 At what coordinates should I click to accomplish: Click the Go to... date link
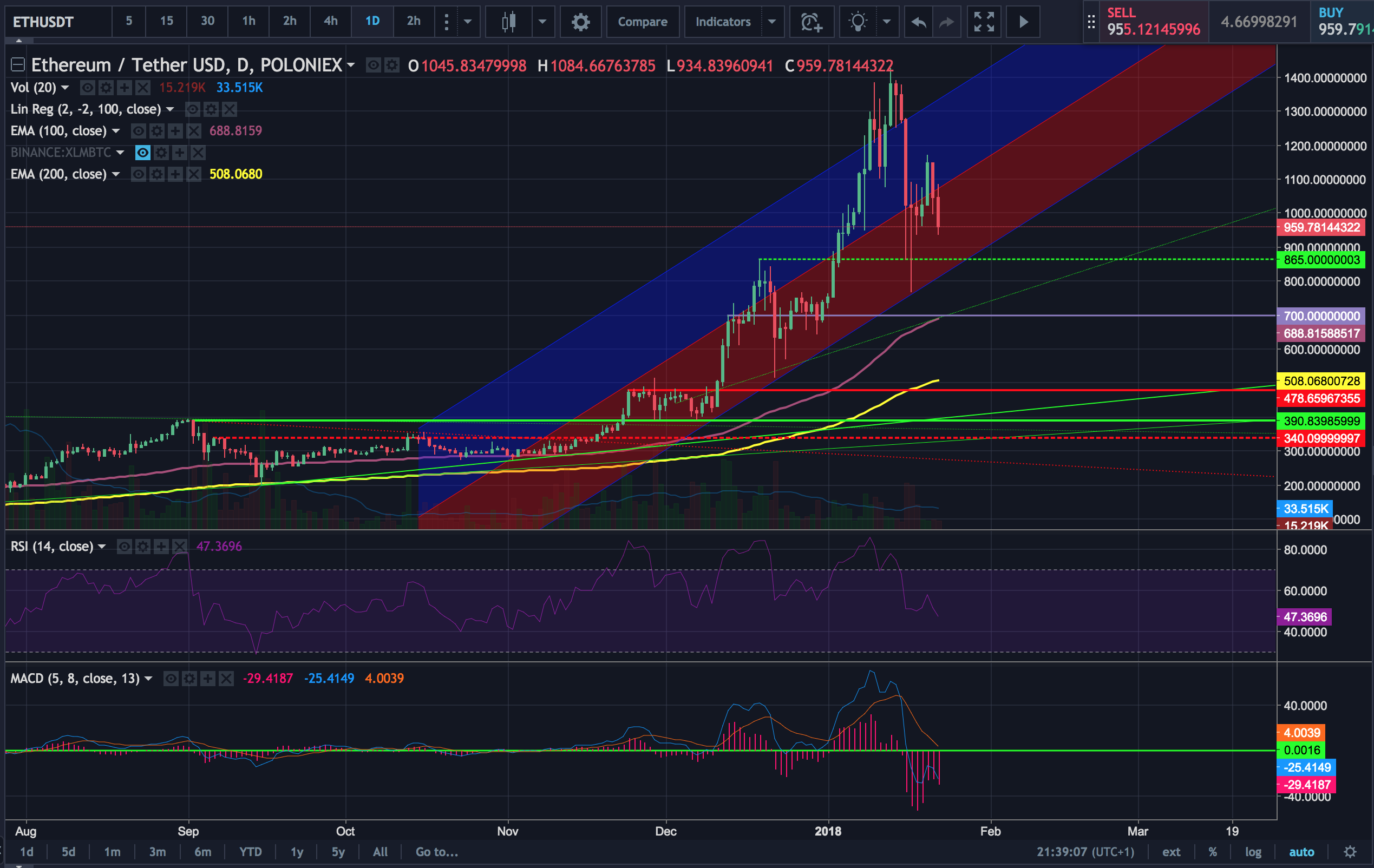[x=436, y=852]
